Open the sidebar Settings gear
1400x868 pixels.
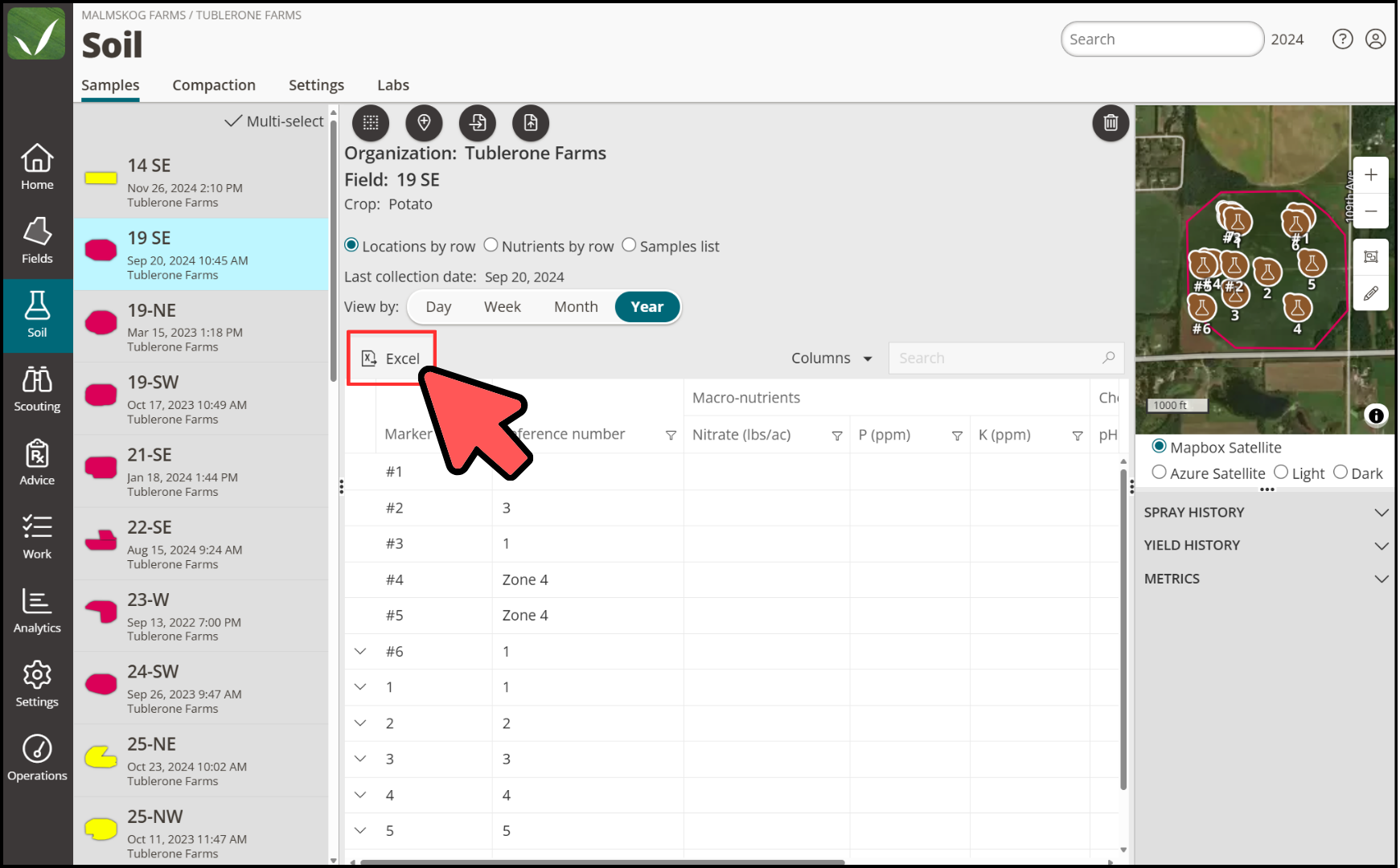[37, 685]
